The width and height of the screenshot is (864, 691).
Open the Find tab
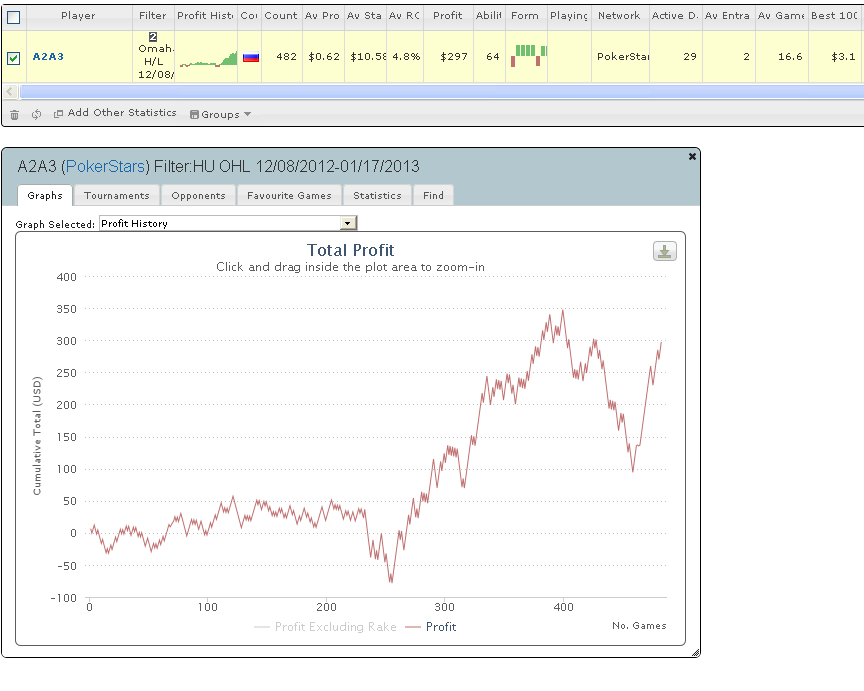[433, 196]
